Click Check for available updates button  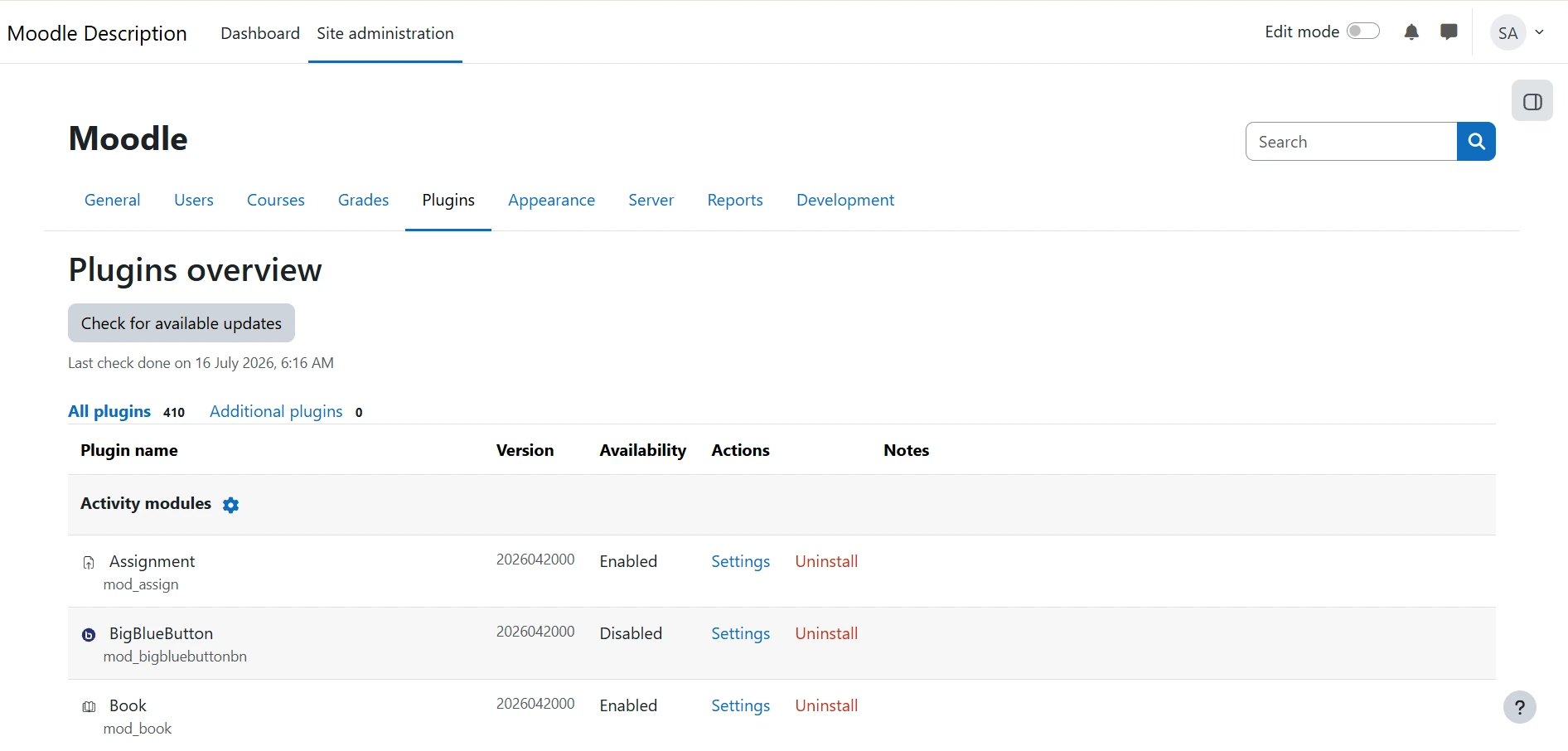pyautogui.click(x=181, y=323)
